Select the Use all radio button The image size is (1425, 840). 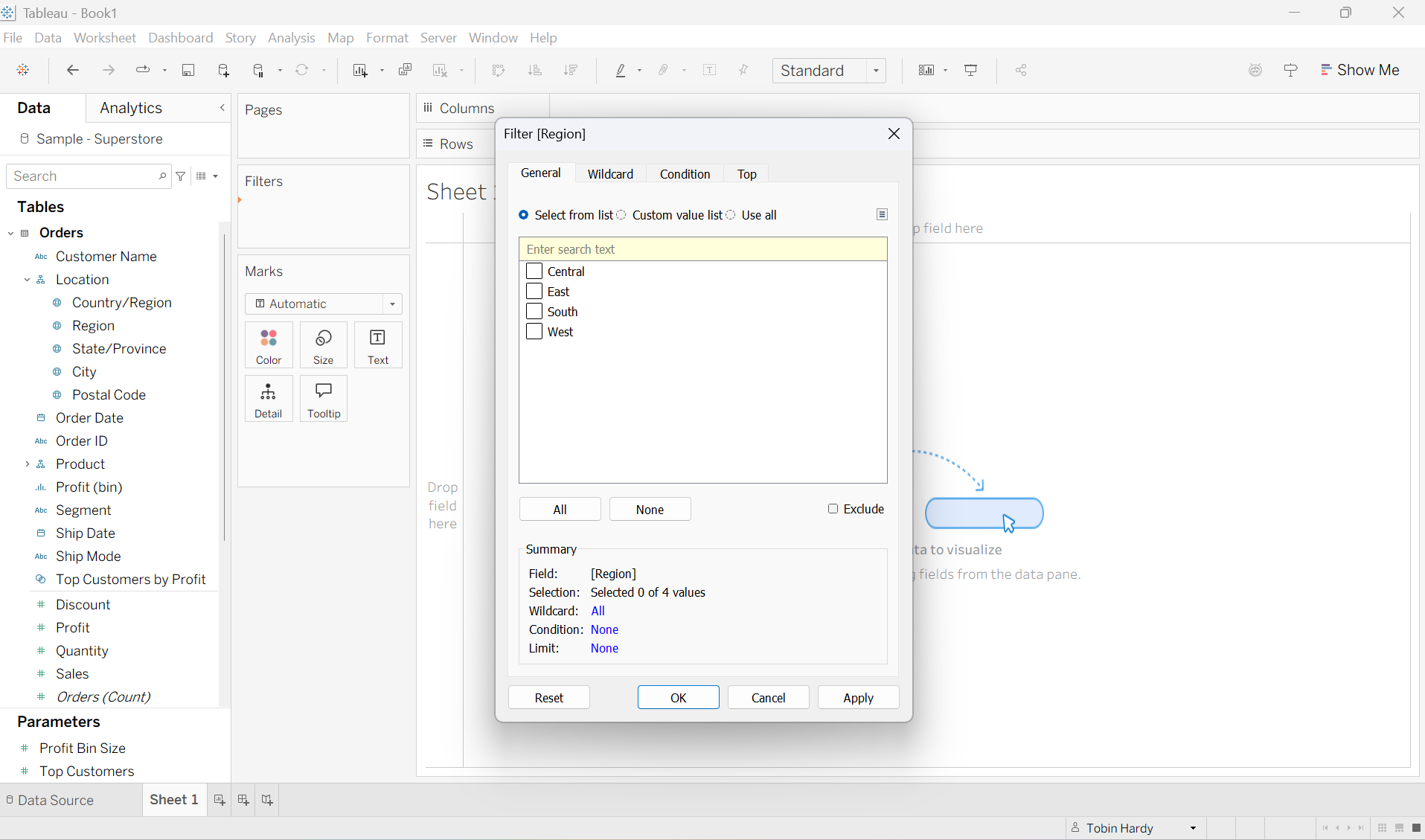pos(731,215)
